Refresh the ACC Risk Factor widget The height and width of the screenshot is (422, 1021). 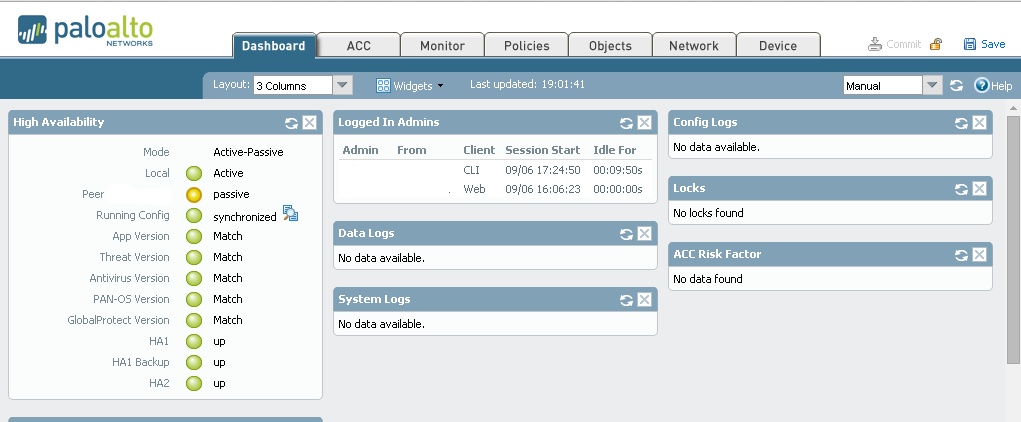click(960, 255)
